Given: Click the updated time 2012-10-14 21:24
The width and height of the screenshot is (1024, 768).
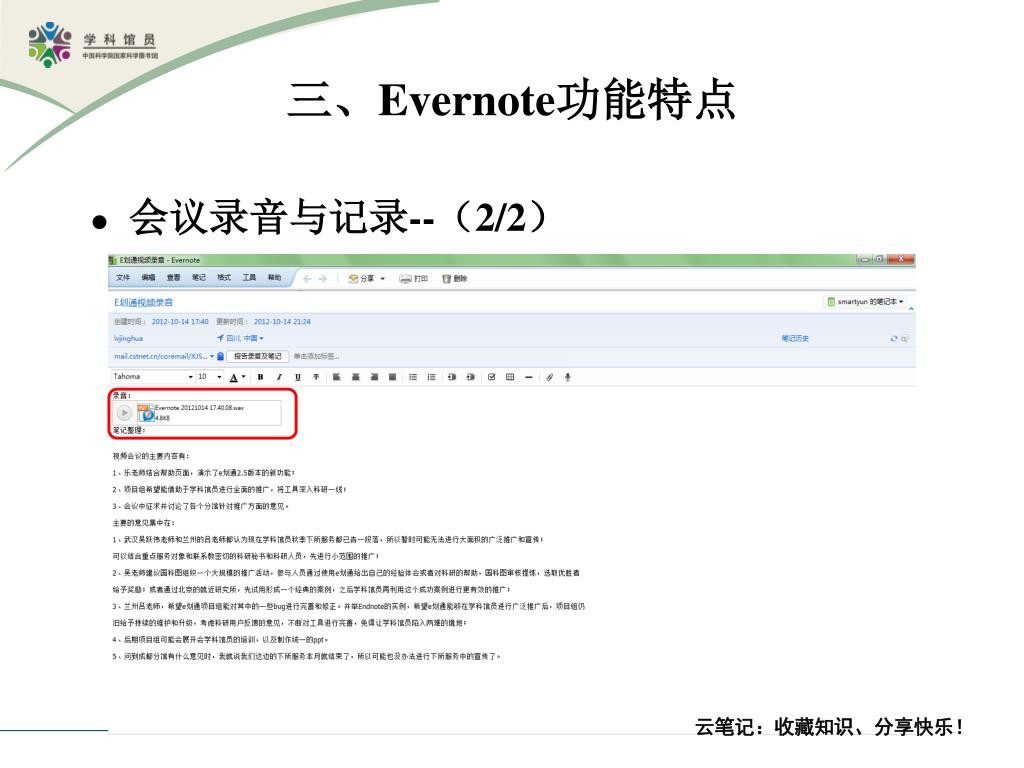Looking at the screenshot, I should 282,322.
